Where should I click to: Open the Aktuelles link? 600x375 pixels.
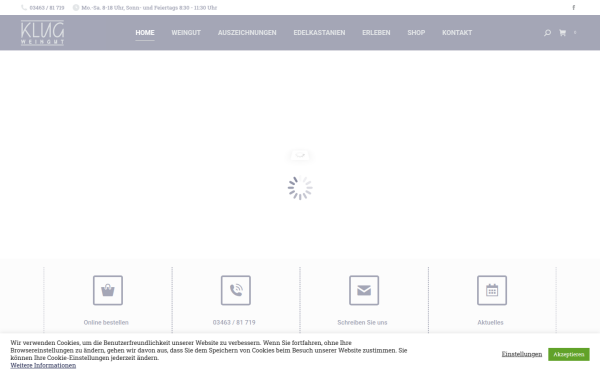[x=490, y=323]
